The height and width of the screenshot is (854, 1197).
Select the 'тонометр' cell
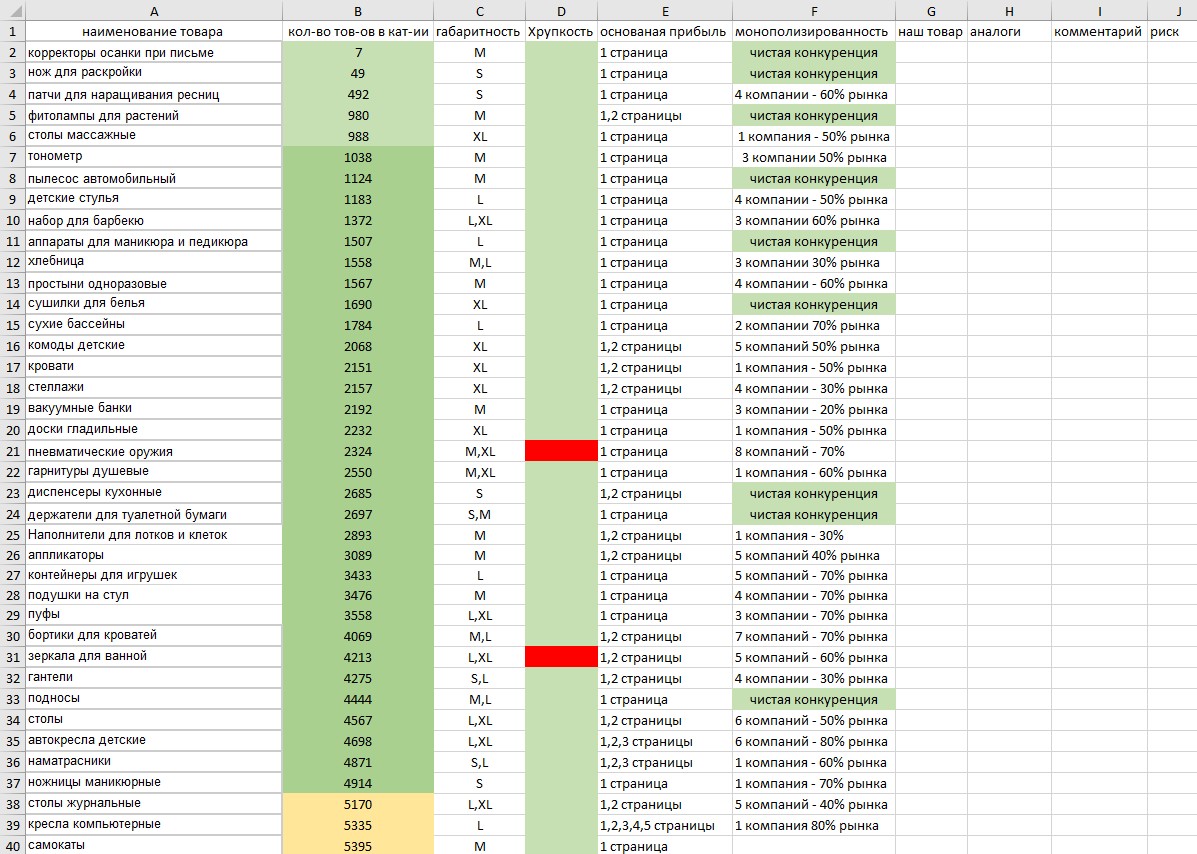click(x=153, y=157)
